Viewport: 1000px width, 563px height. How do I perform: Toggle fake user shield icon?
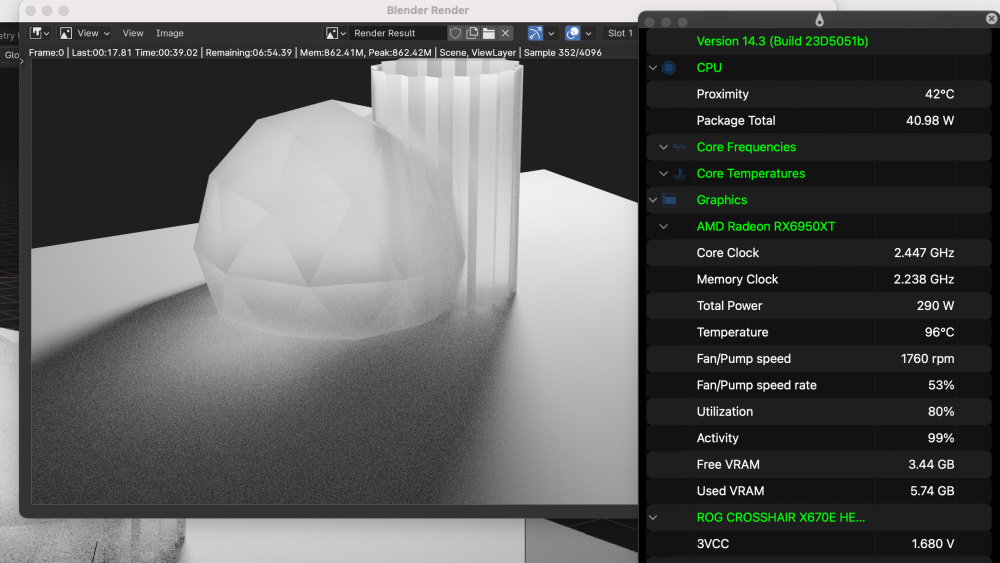[455, 33]
